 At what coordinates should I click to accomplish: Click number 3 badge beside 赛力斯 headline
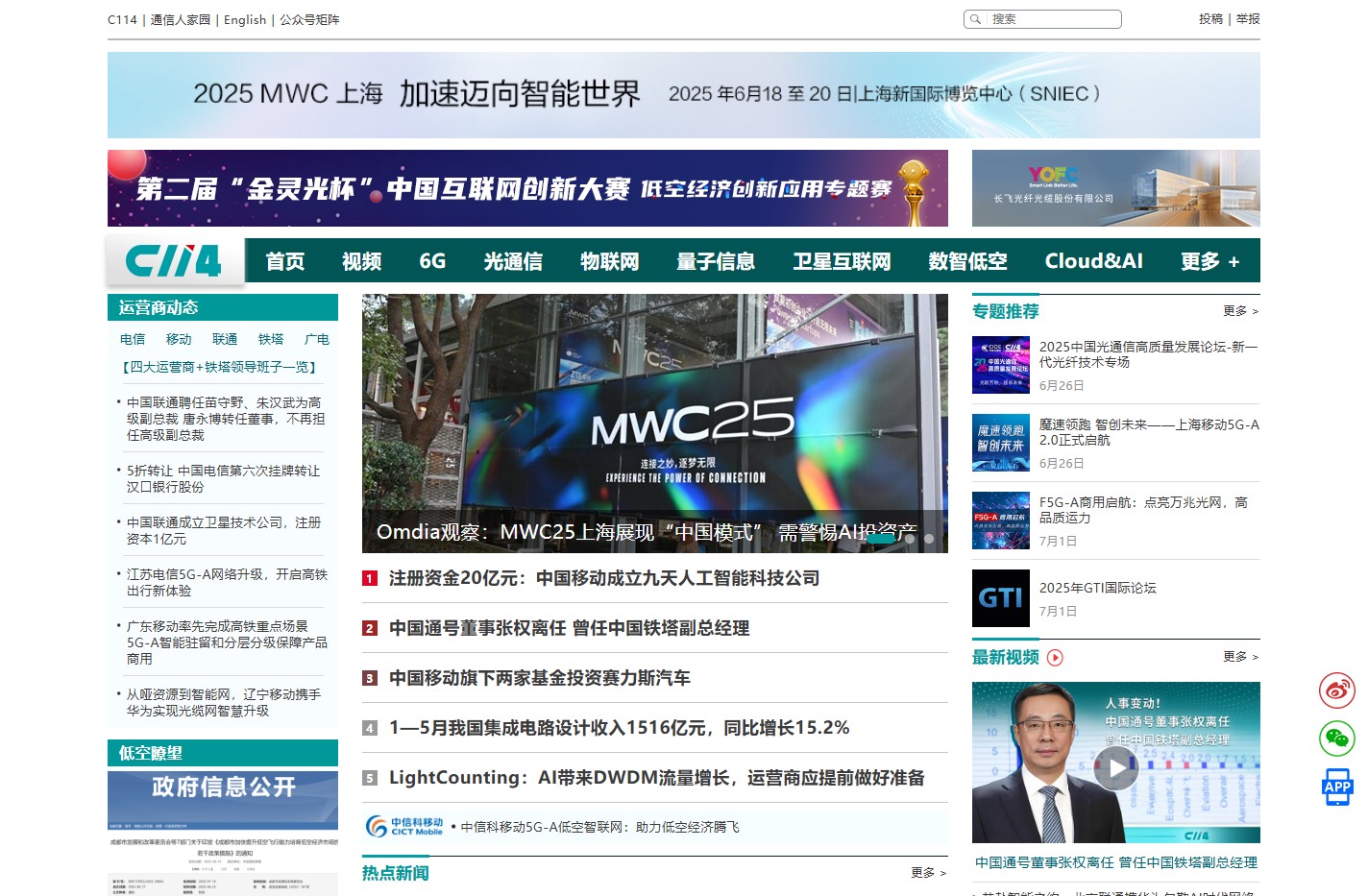coord(369,678)
